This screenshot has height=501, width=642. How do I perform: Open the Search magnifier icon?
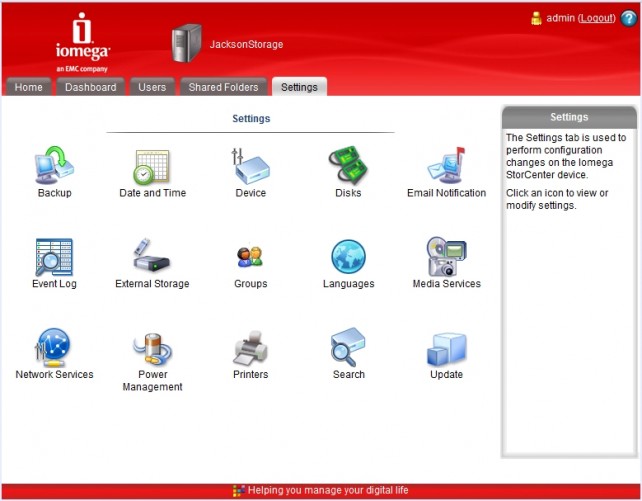(348, 347)
